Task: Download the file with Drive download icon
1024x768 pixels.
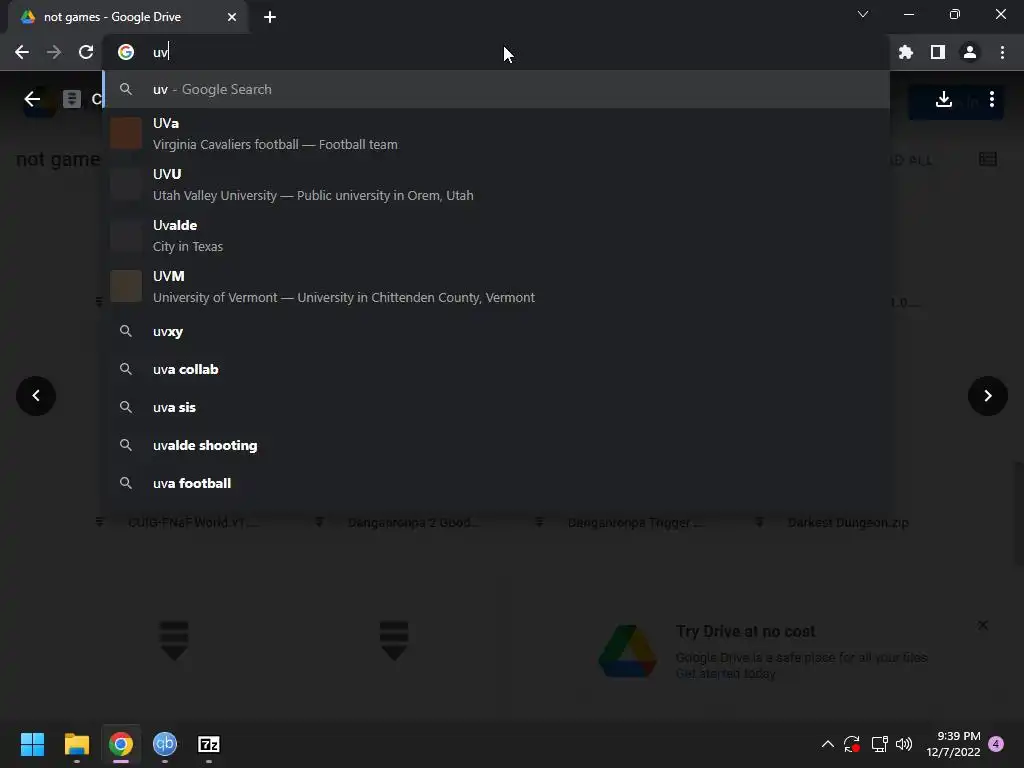Action: (944, 99)
